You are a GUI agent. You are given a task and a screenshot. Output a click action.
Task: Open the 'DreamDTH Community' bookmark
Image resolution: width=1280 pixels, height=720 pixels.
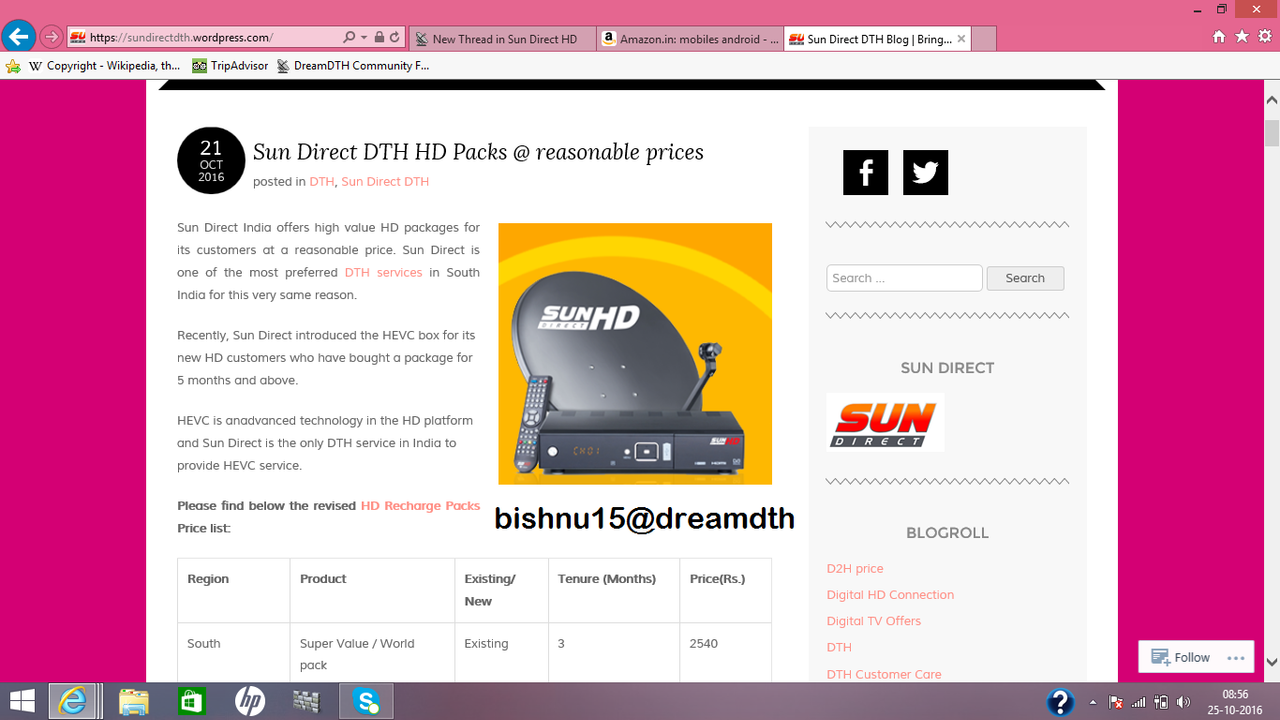pos(353,66)
